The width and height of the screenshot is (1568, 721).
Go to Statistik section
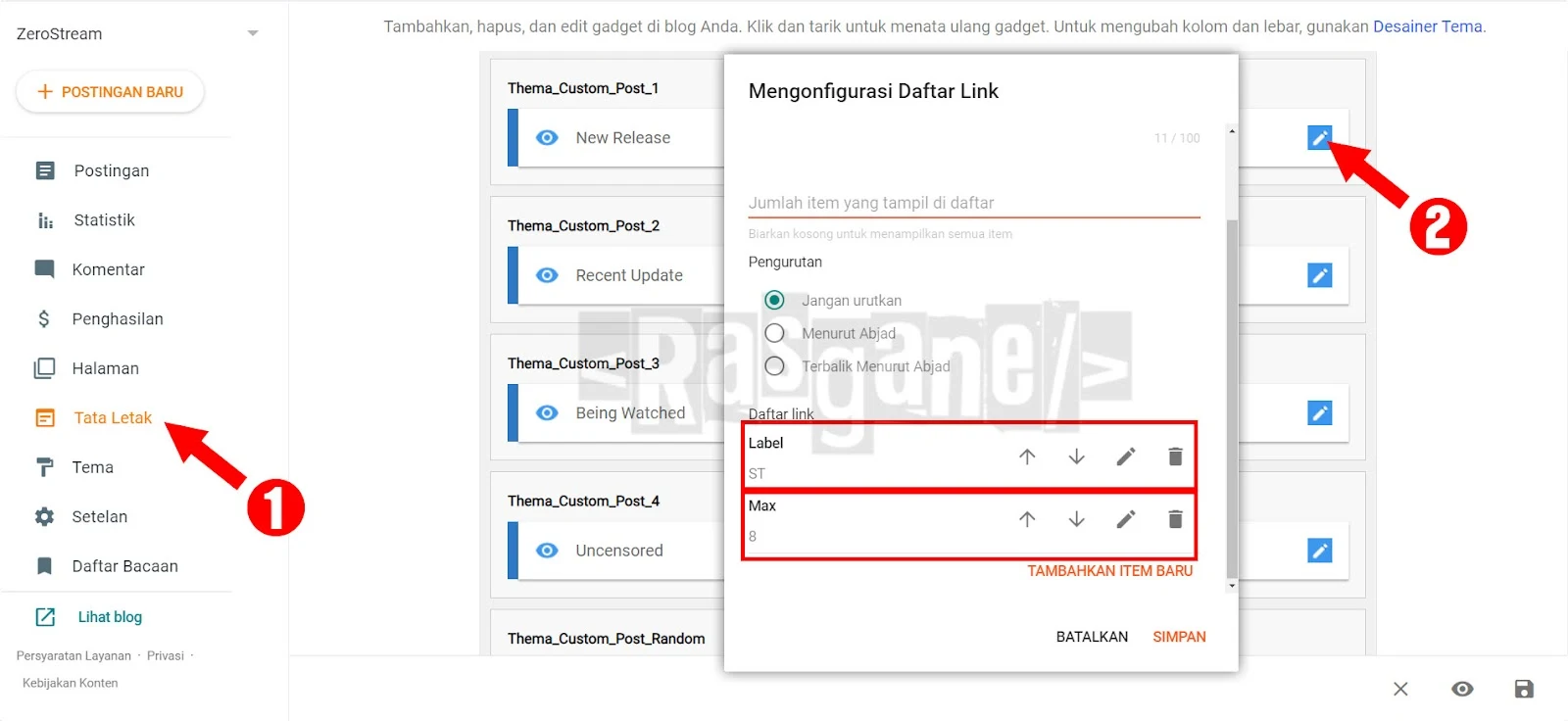[x=104, y=220]
